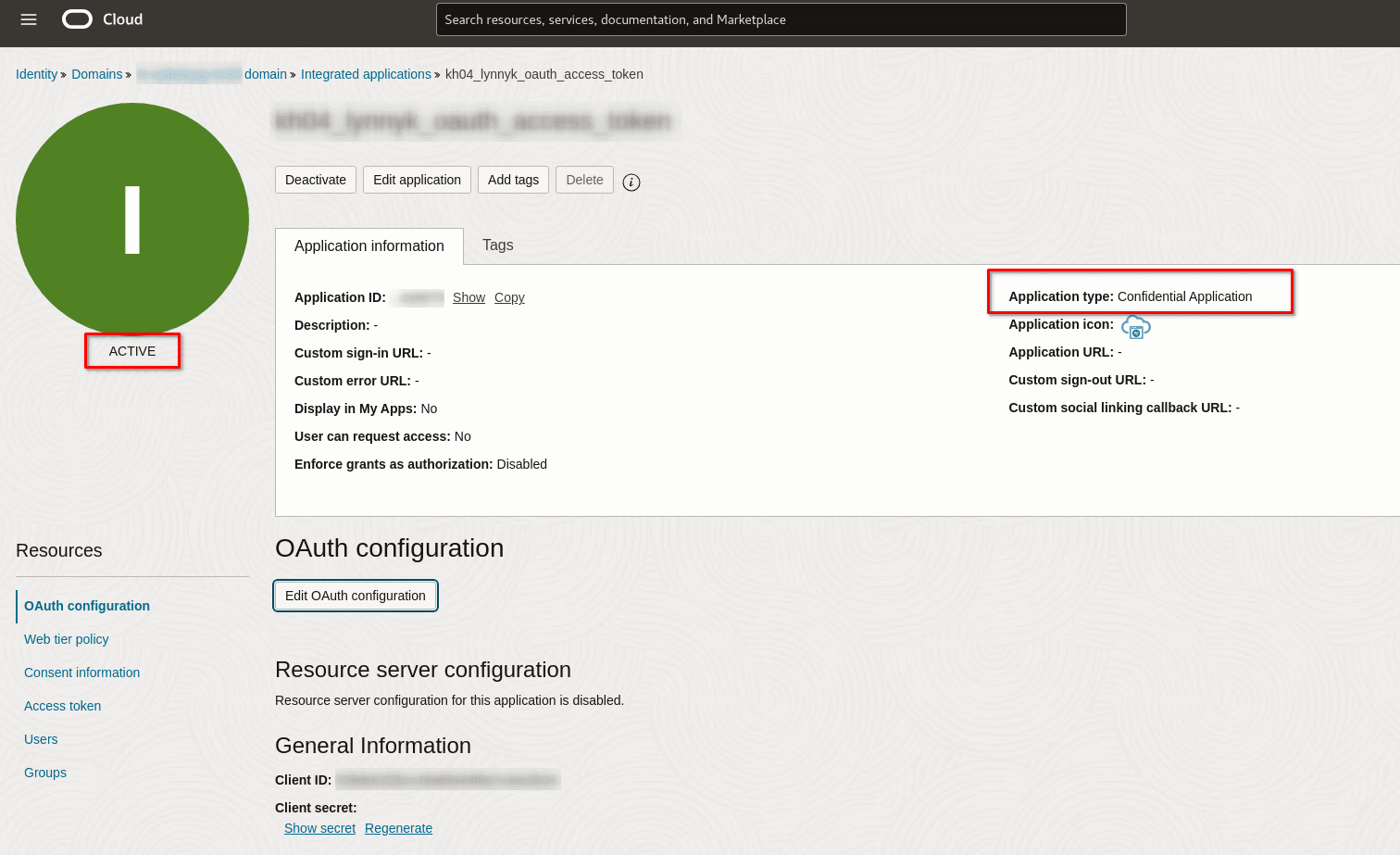1400x855 pixels.
Task: Click the Deactivate button
Action: (315, 180)
